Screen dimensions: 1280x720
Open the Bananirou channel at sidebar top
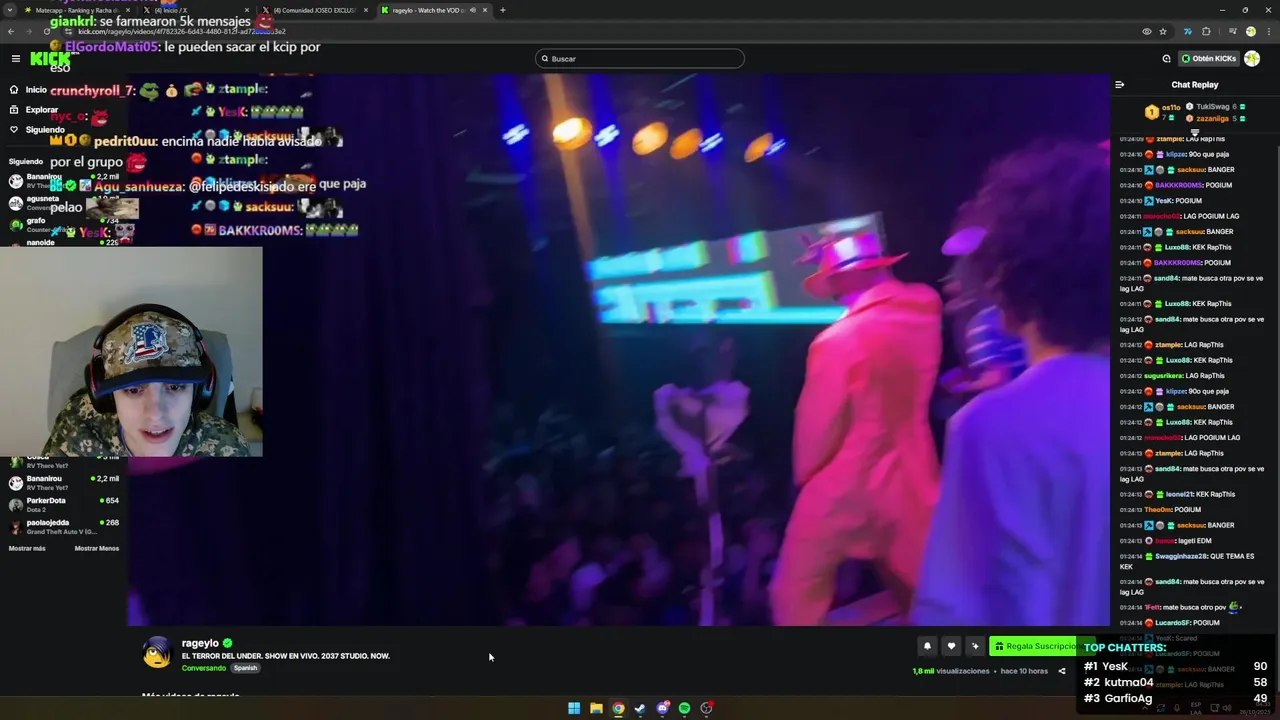click(x=64, y=181)
